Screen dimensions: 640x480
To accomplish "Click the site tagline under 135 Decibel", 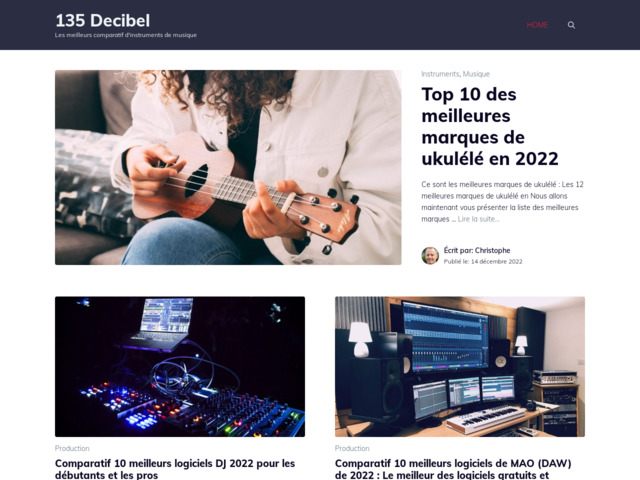I will tap(126, 35).
